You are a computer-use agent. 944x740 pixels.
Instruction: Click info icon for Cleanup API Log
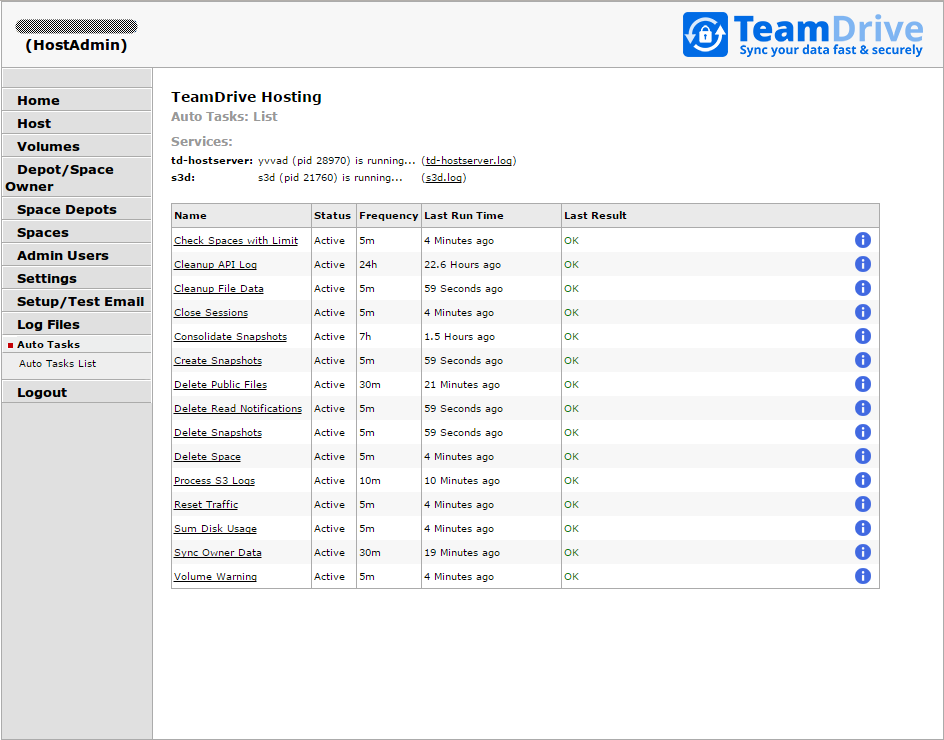coord(862,264)
